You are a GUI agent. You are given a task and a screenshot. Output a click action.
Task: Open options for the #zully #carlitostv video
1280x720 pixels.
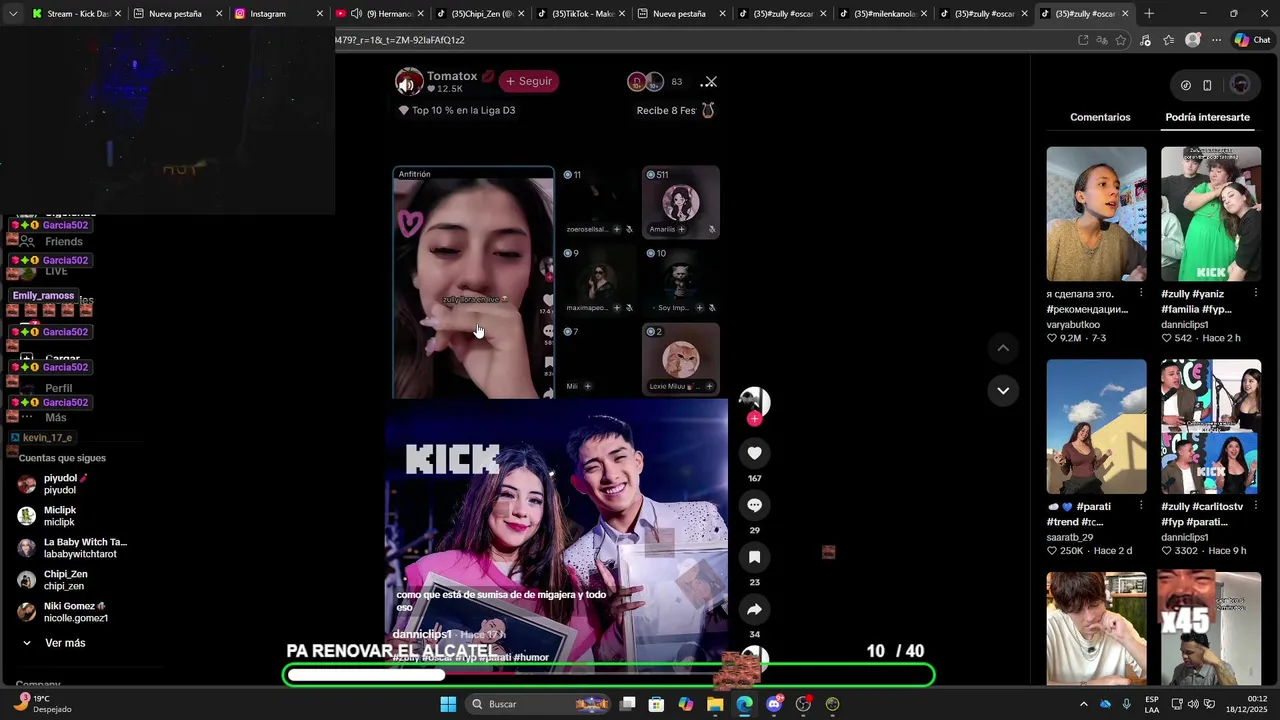tap(1255, 506)
